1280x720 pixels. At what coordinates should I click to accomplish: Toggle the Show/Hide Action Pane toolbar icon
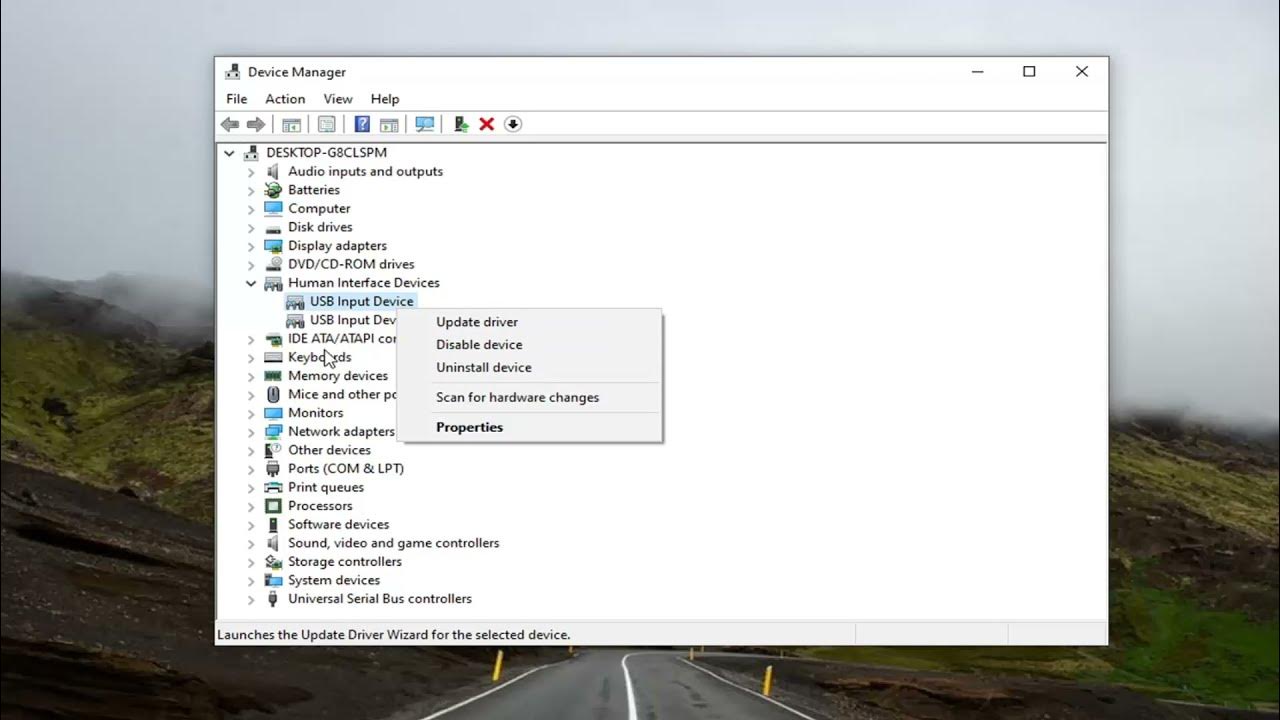click(x=389, y=124)
